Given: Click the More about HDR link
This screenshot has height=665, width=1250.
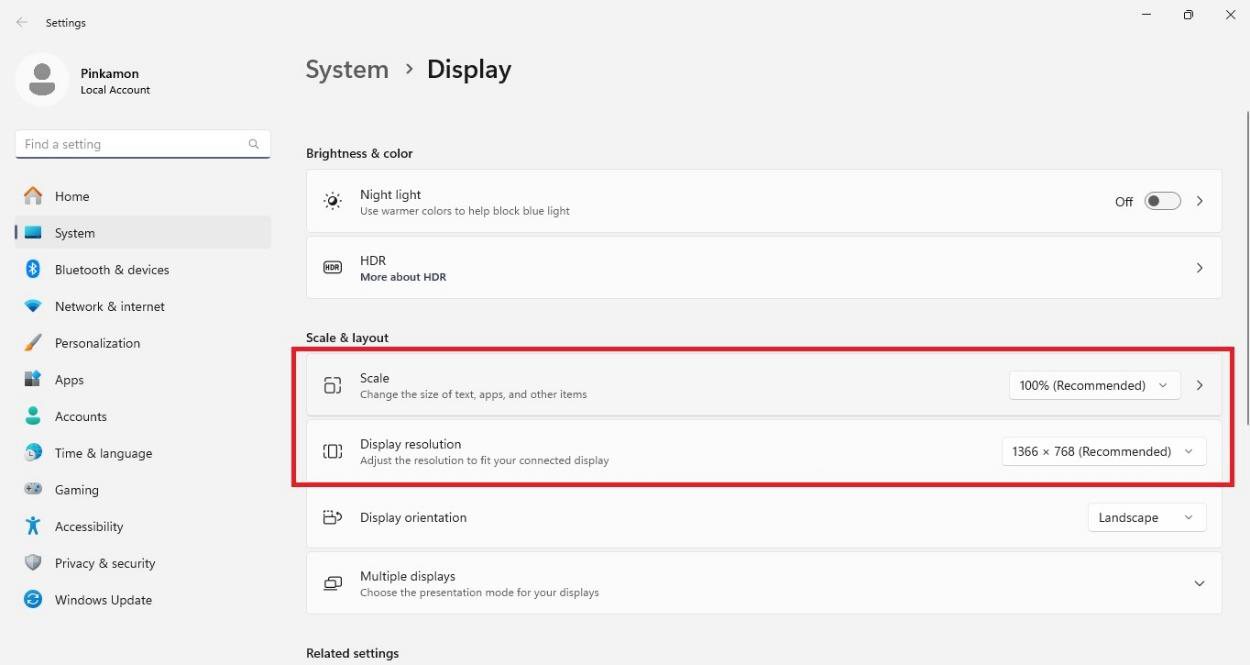Looking at the screenshot, I should tap(403, 277).
